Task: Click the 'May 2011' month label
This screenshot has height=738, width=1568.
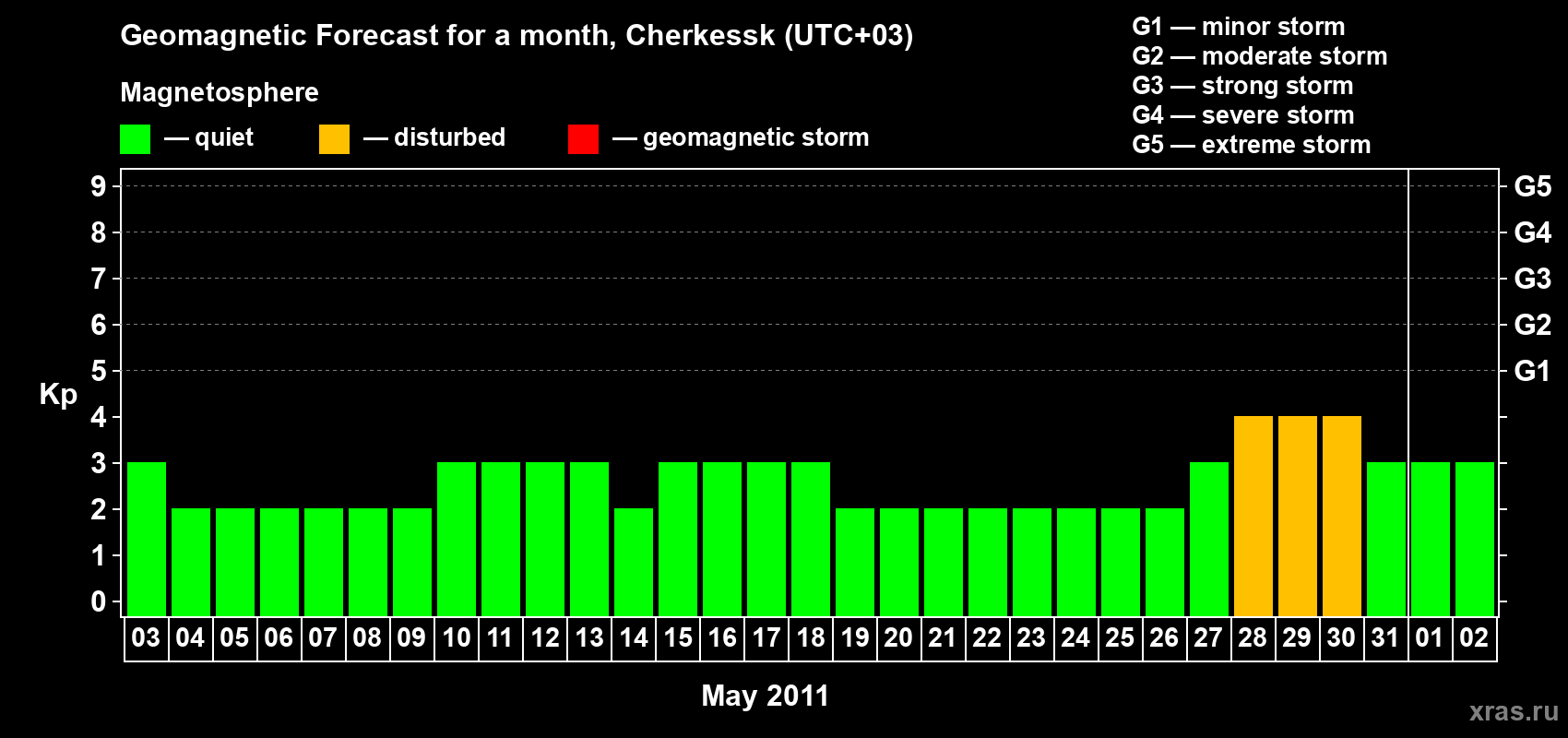Action: pyautogui.click(x=766, y=696)
